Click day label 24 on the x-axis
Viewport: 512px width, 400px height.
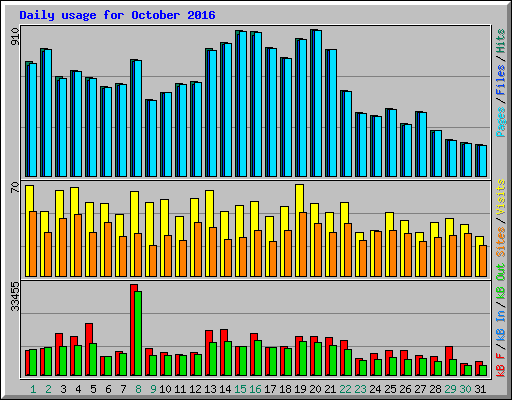click(x=375, y=389)
